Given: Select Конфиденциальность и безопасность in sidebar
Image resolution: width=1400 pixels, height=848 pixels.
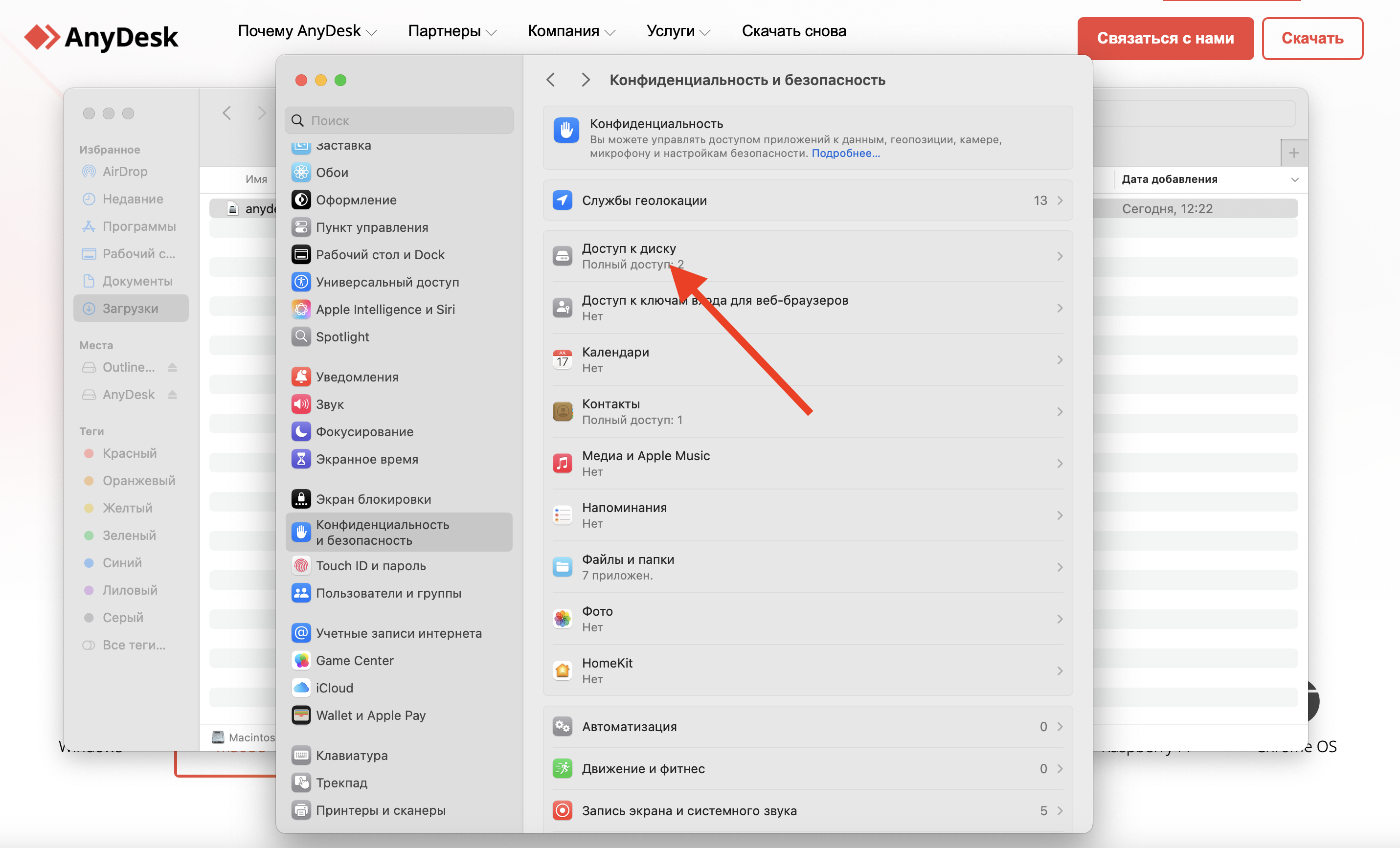Looking at the screenshot, I should click(x=400, y=532).
